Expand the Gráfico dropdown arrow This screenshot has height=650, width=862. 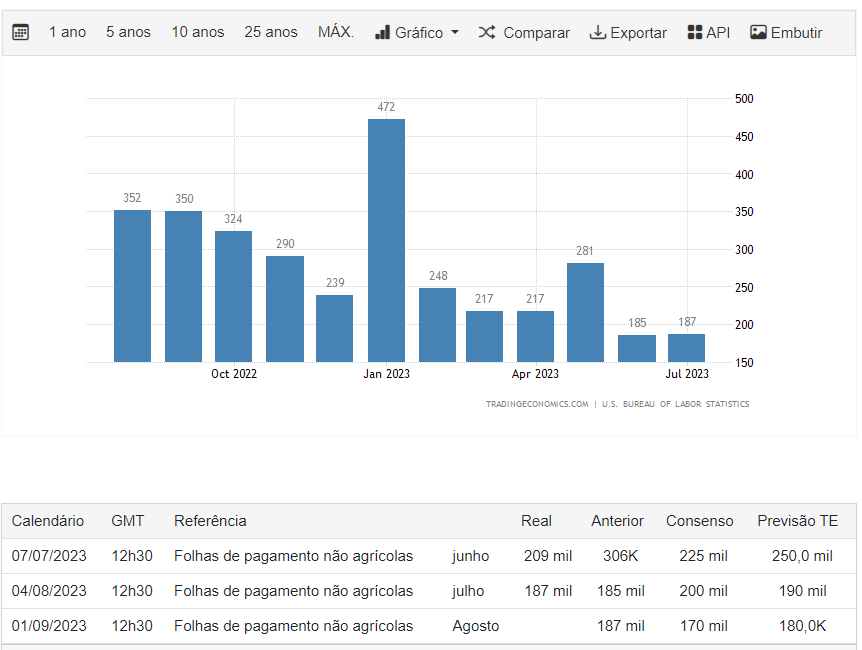coord(455,33)
